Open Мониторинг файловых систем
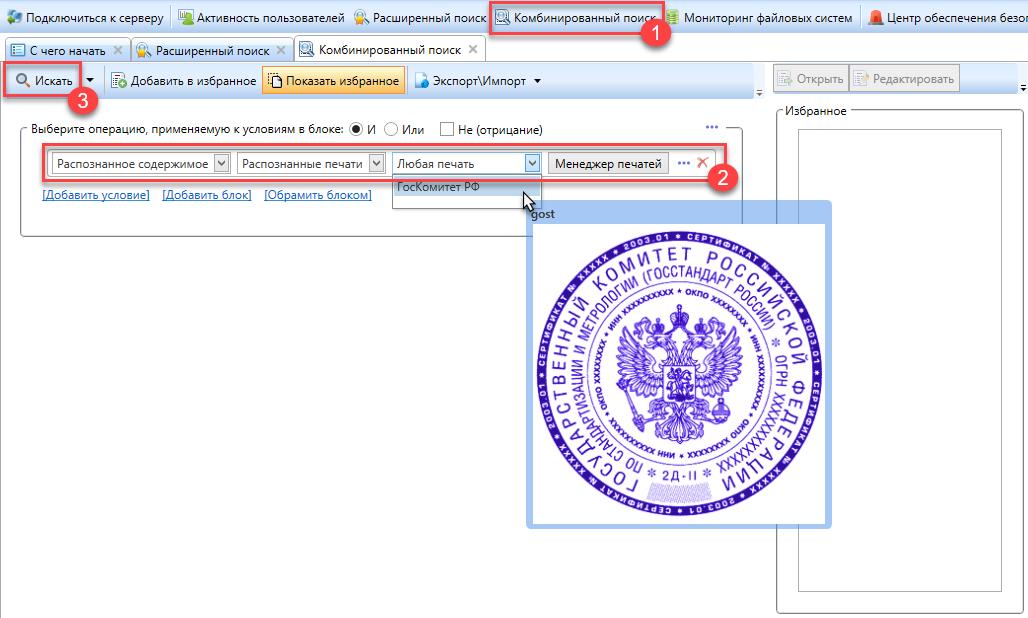This screenshot has height=618, width=1028. [759, 18]
